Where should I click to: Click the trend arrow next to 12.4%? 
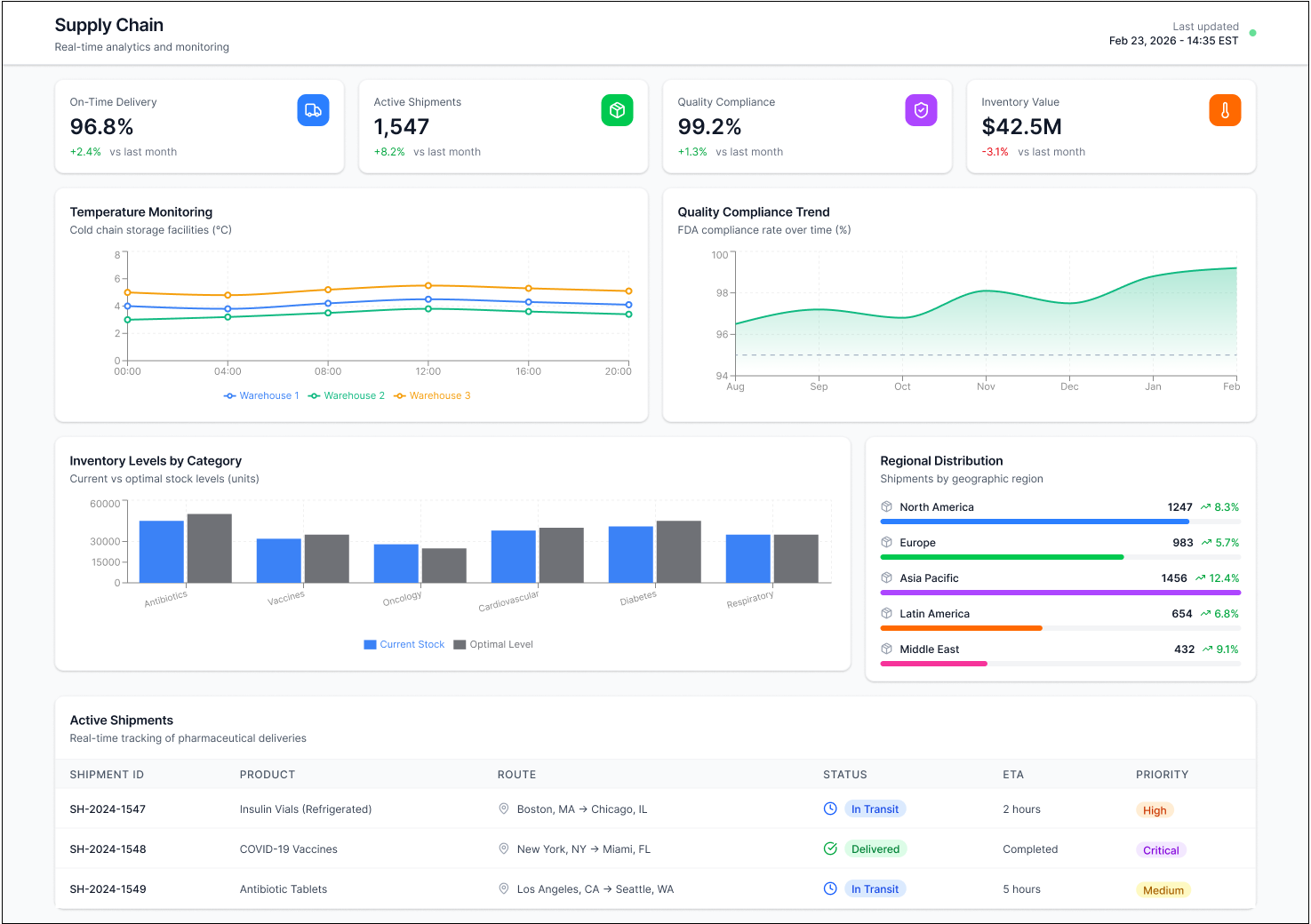pos(1200,577)
